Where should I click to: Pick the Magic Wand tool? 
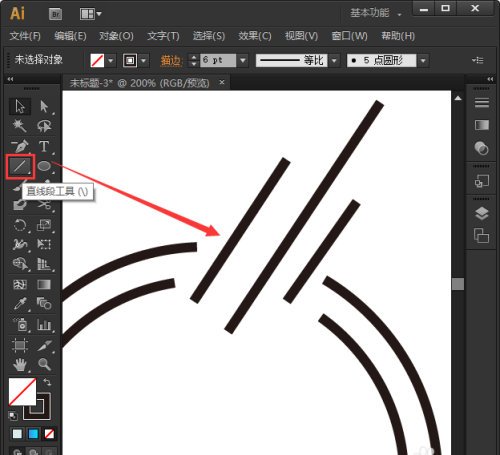tap(19, 126)
